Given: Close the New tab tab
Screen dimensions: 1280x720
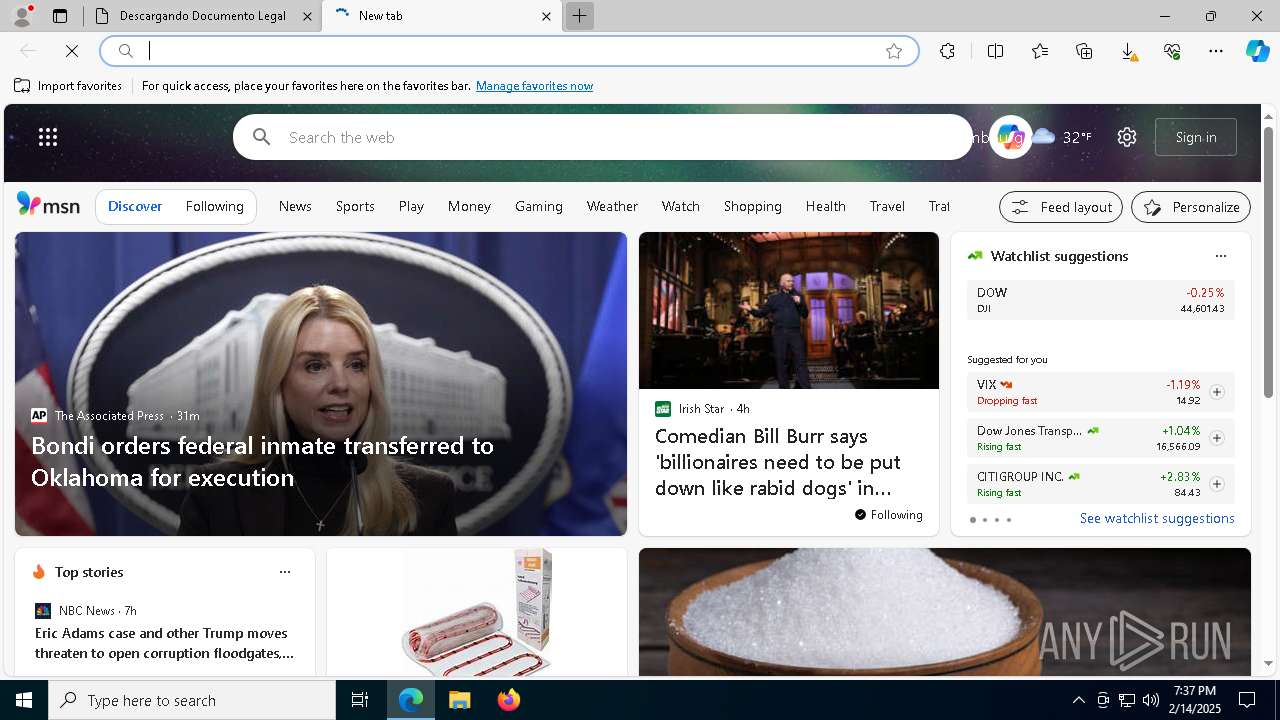Looking at the screenshot, I should (x=546, y=16).
